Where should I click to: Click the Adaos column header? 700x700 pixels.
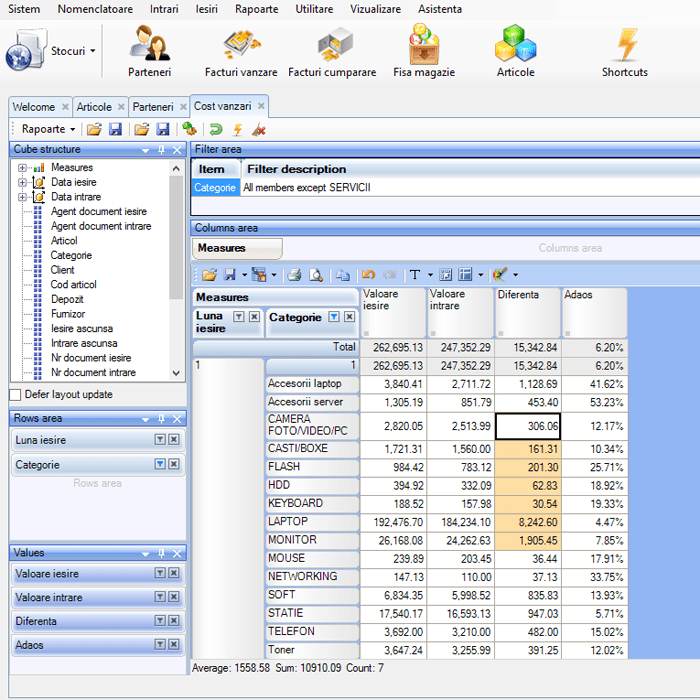594,312
